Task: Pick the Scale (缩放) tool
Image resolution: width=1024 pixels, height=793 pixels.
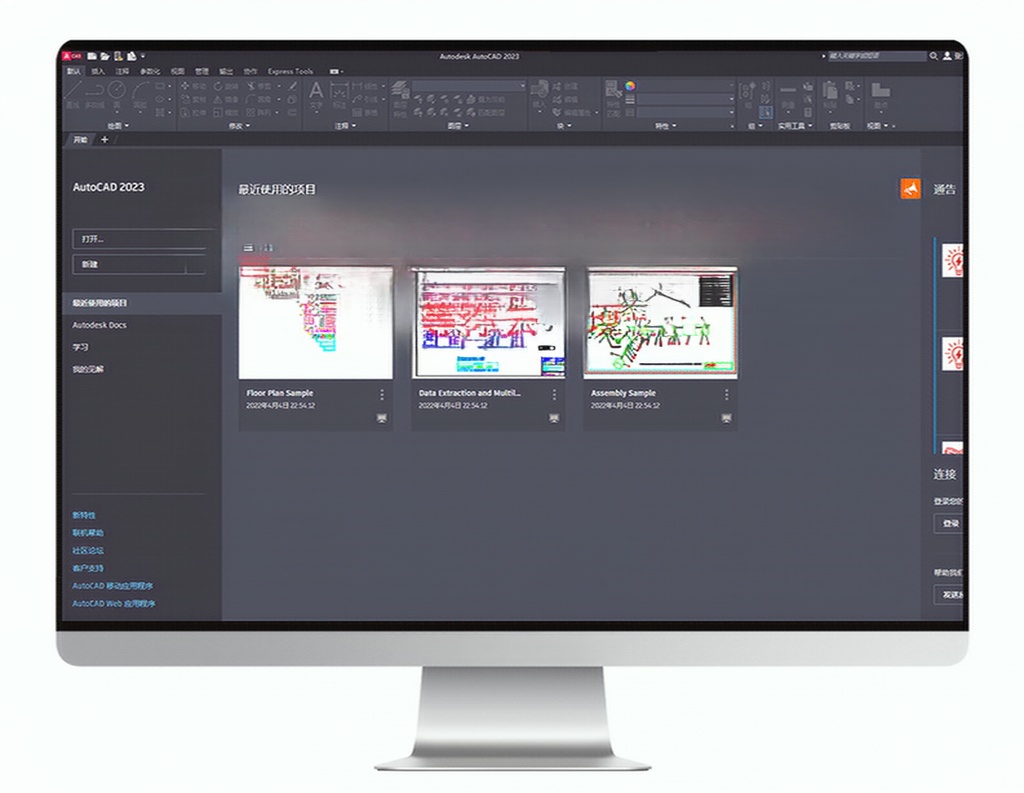Action: tap(226, 112)
